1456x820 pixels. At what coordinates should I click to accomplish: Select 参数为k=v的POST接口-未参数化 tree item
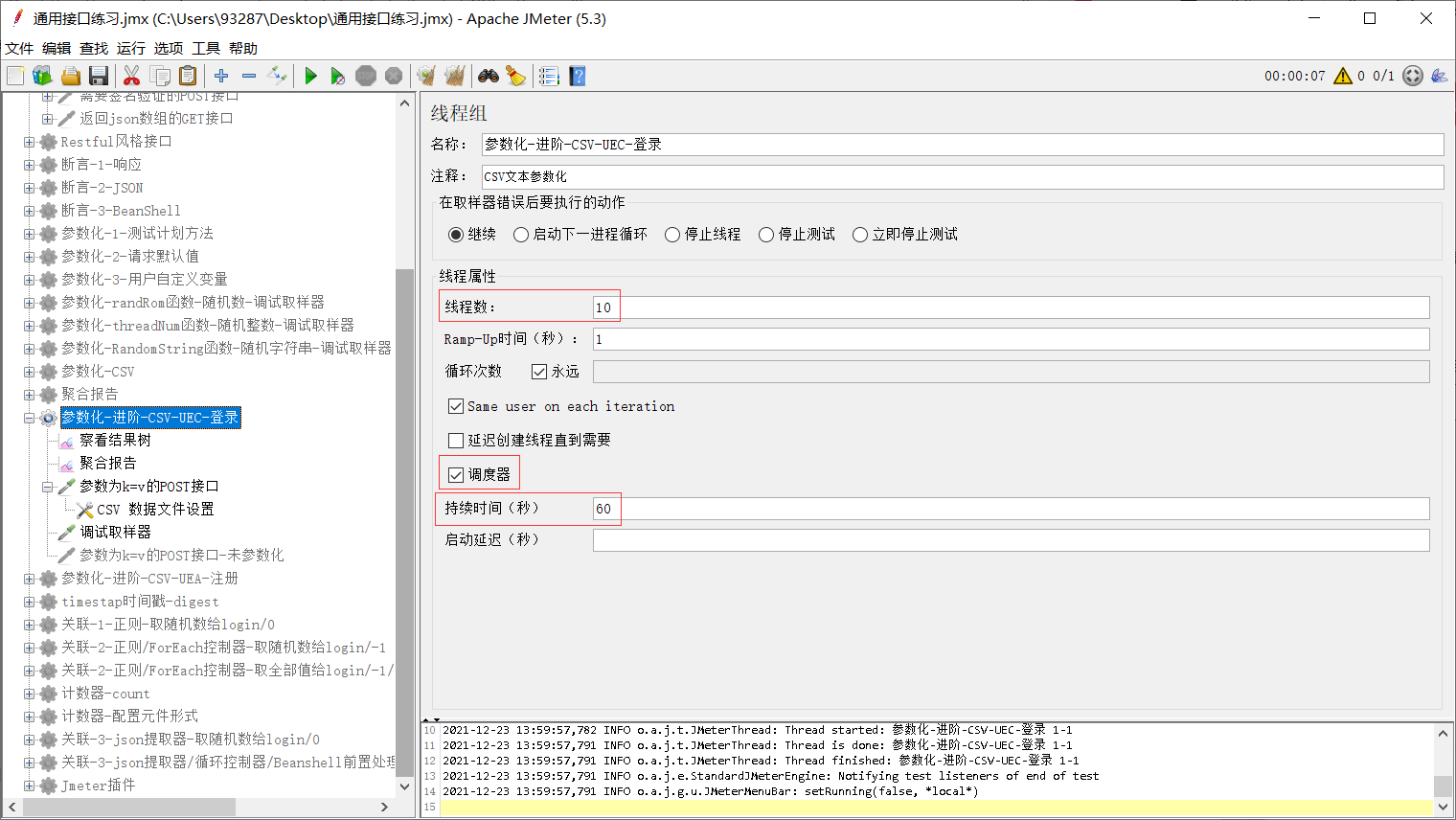pyautogui.click(x=181, y=556)
